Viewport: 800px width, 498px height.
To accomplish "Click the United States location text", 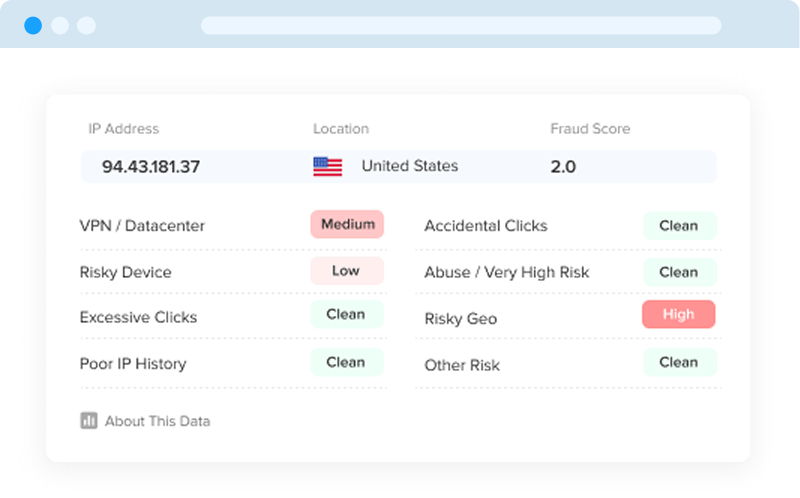I will pyautogui.click(x=410, y=166).
